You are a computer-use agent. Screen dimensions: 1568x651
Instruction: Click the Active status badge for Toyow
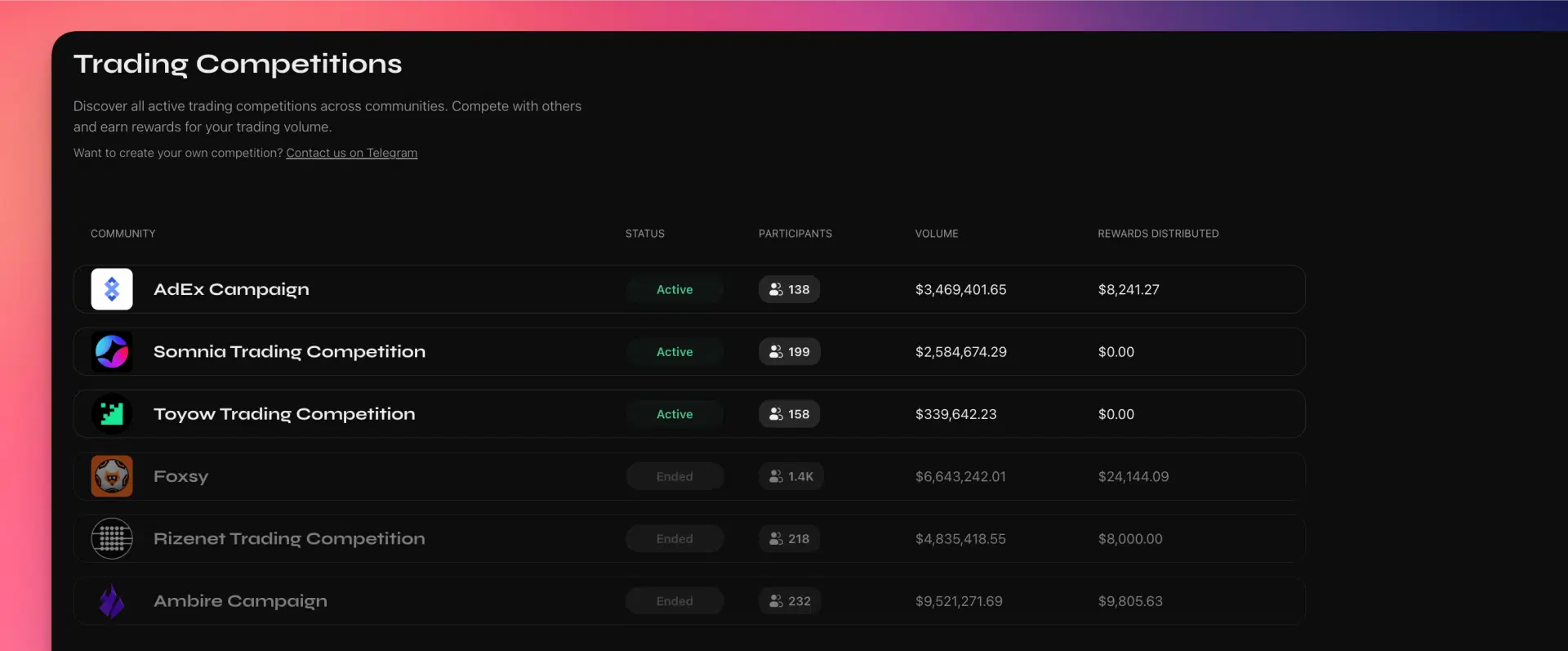pos(675,414)
